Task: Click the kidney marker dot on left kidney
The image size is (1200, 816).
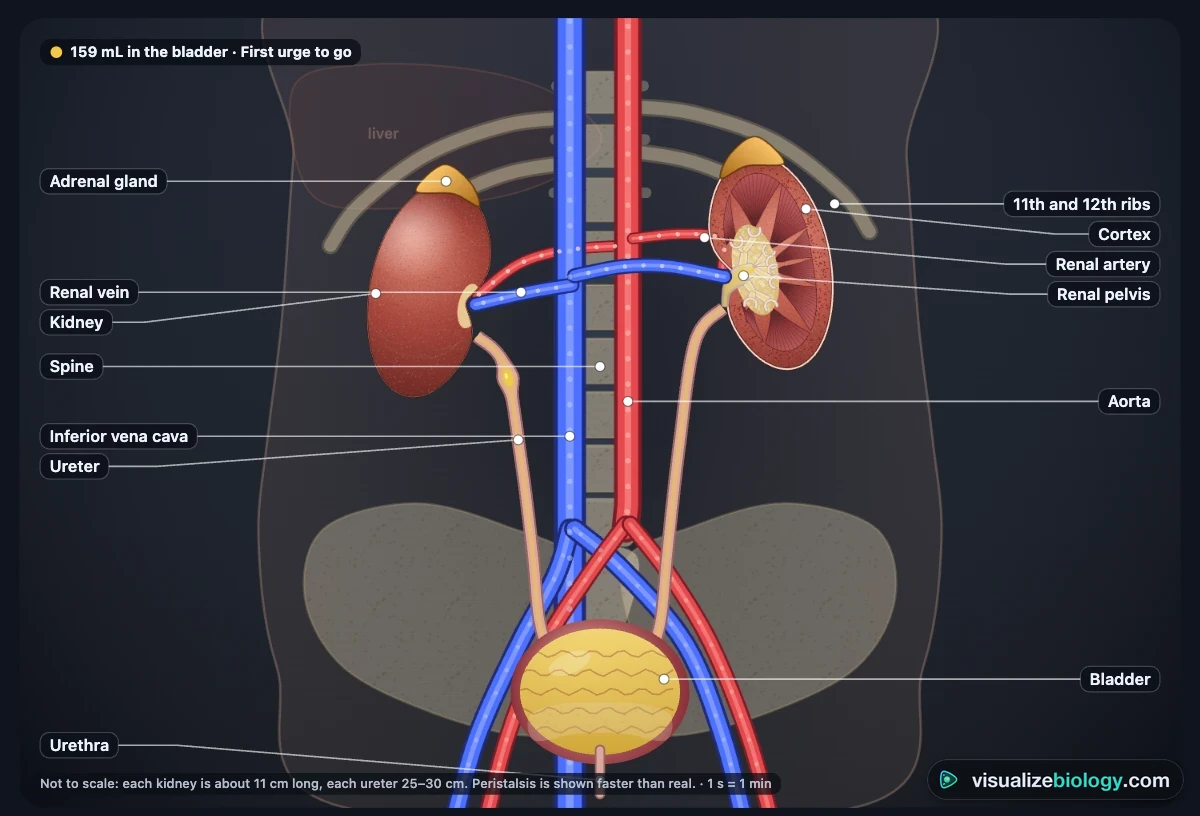Action: point(376,293)
